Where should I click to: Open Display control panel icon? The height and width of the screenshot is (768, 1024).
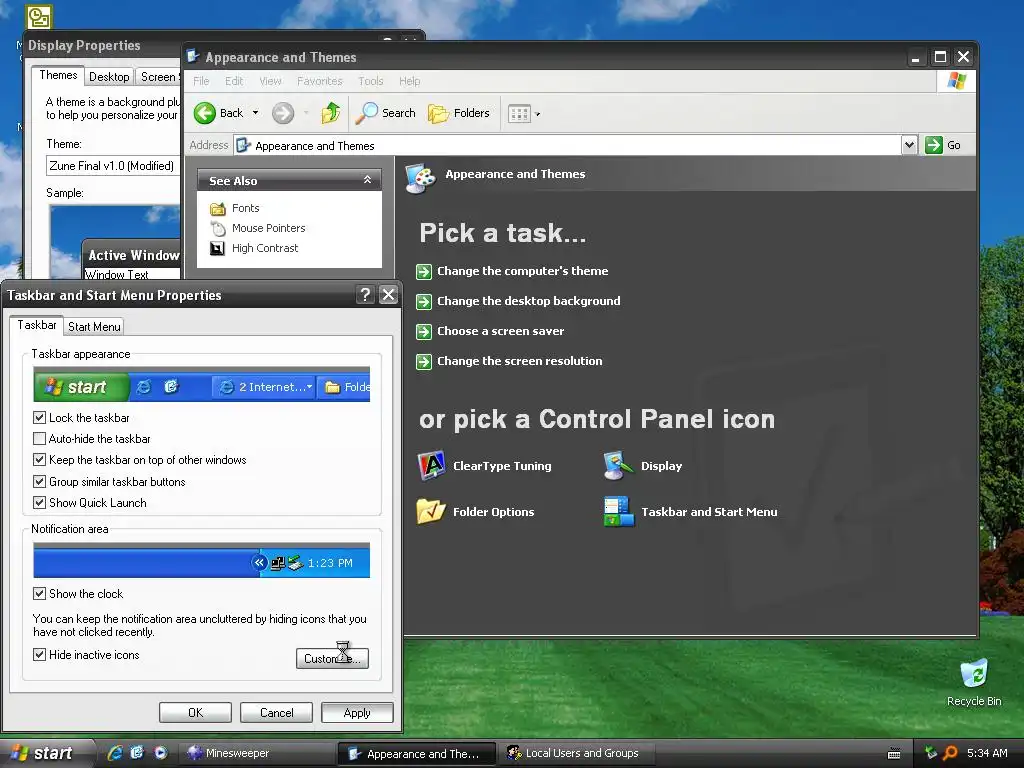pyautogui.click(x=618, y=466)
